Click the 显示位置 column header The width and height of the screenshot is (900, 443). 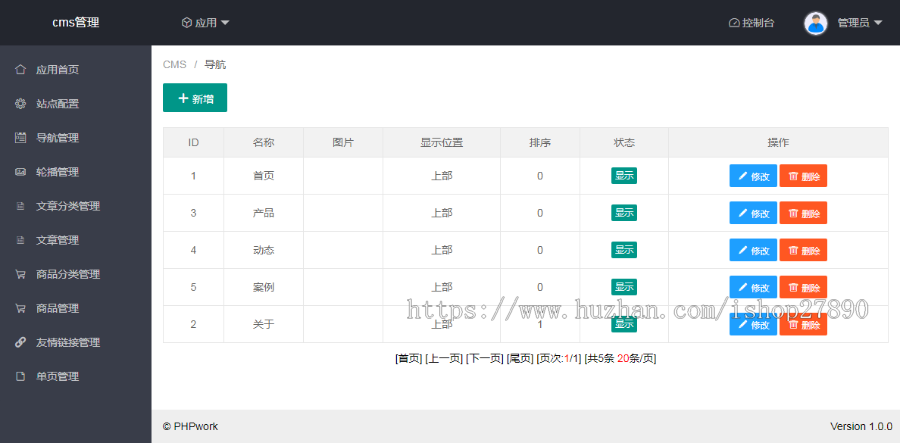(x=441, y=142)
